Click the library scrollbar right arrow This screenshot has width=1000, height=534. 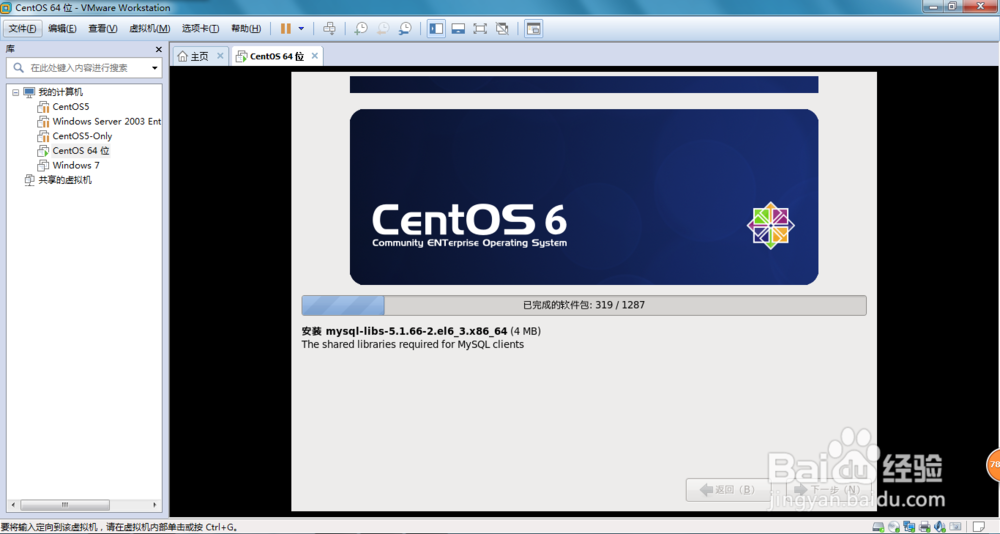click(154, 505)
